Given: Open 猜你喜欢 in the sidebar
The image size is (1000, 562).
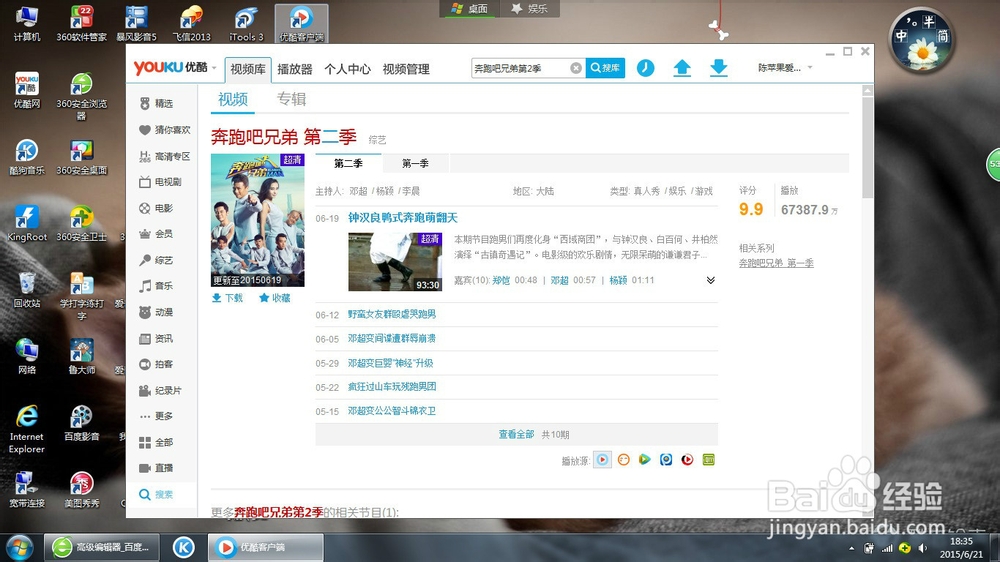Looking at the screenshot, I should 165,129.
